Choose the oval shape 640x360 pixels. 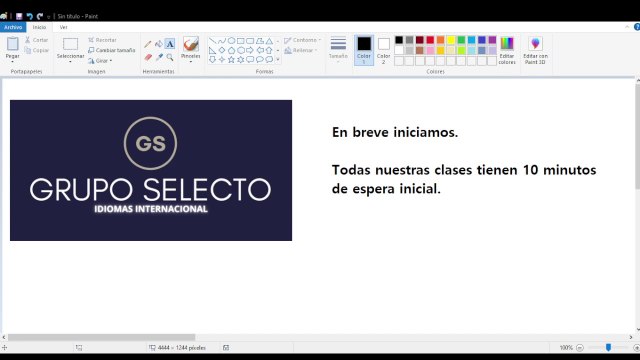[x=231, y=41]
